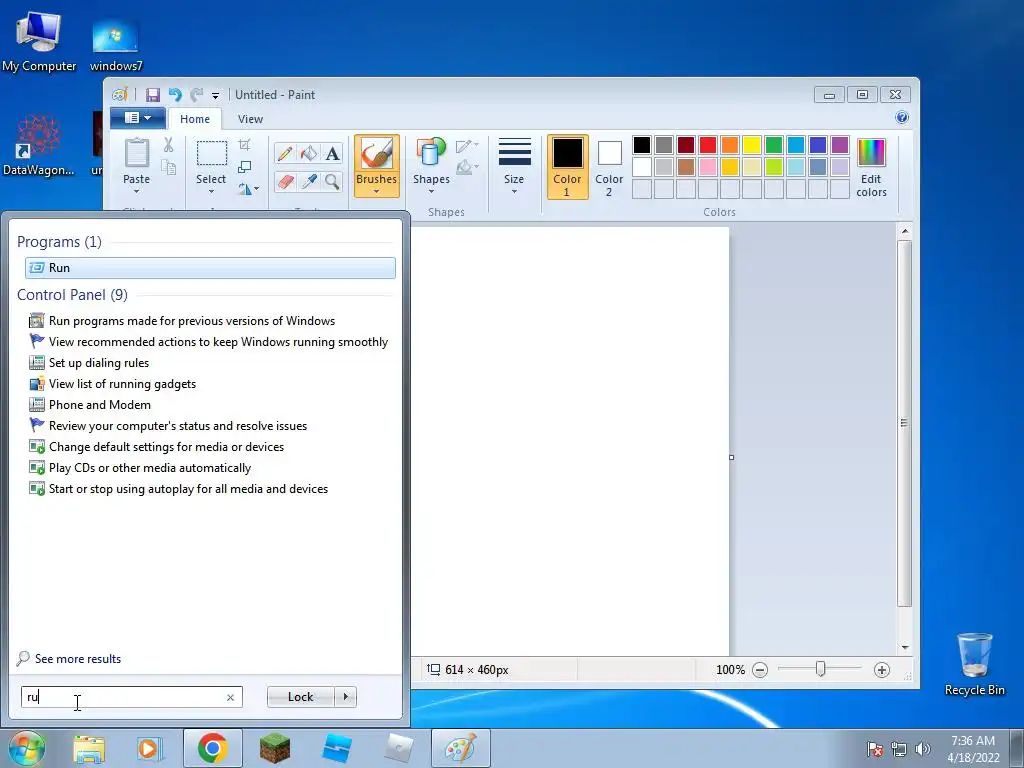Click the Paint icon on the taskbar
Image resolution: width=1024 pixels, height=768 pixels.
[460, 748]
